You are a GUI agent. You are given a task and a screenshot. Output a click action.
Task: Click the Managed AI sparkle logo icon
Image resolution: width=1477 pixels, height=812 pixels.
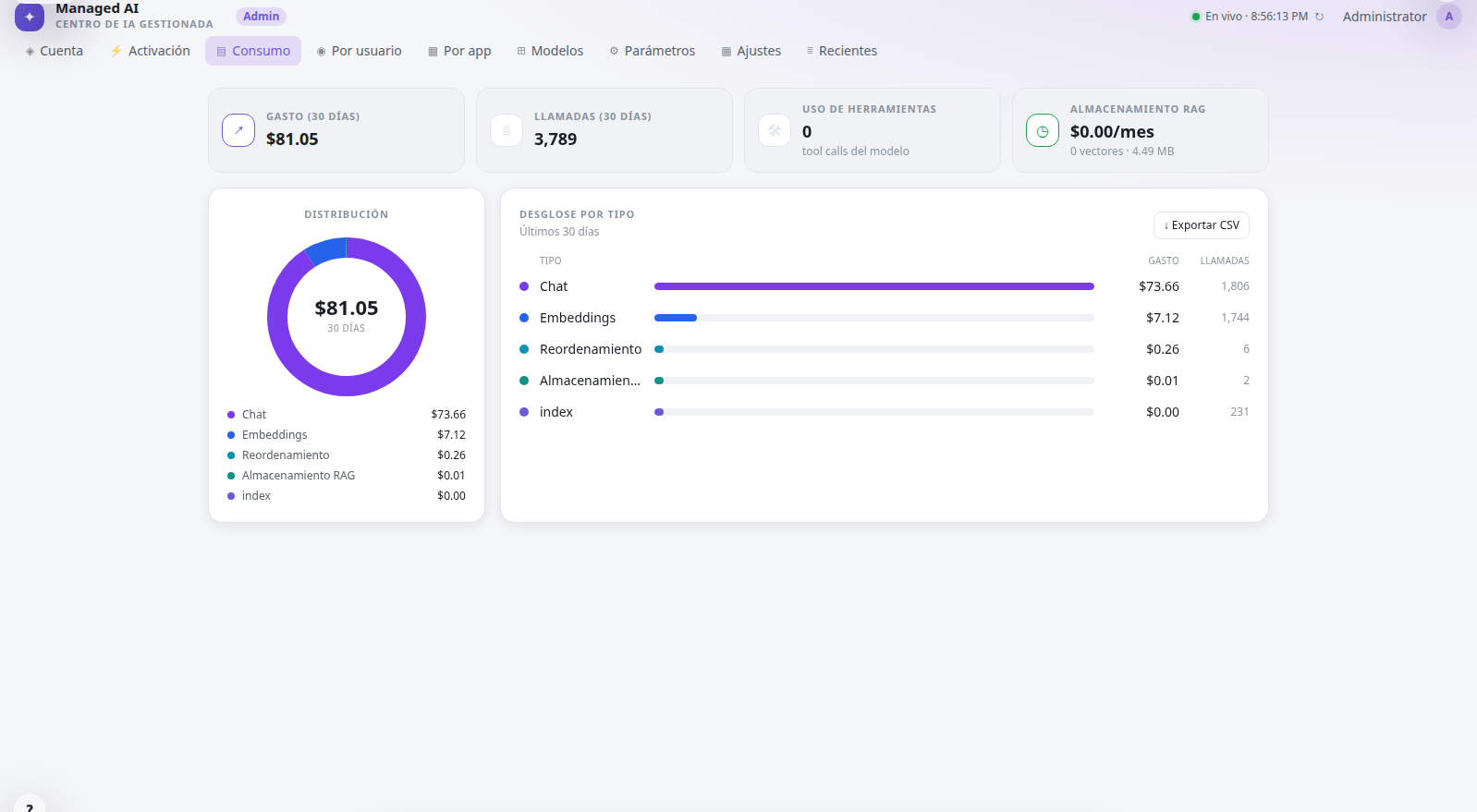click(x=30, y=17)
